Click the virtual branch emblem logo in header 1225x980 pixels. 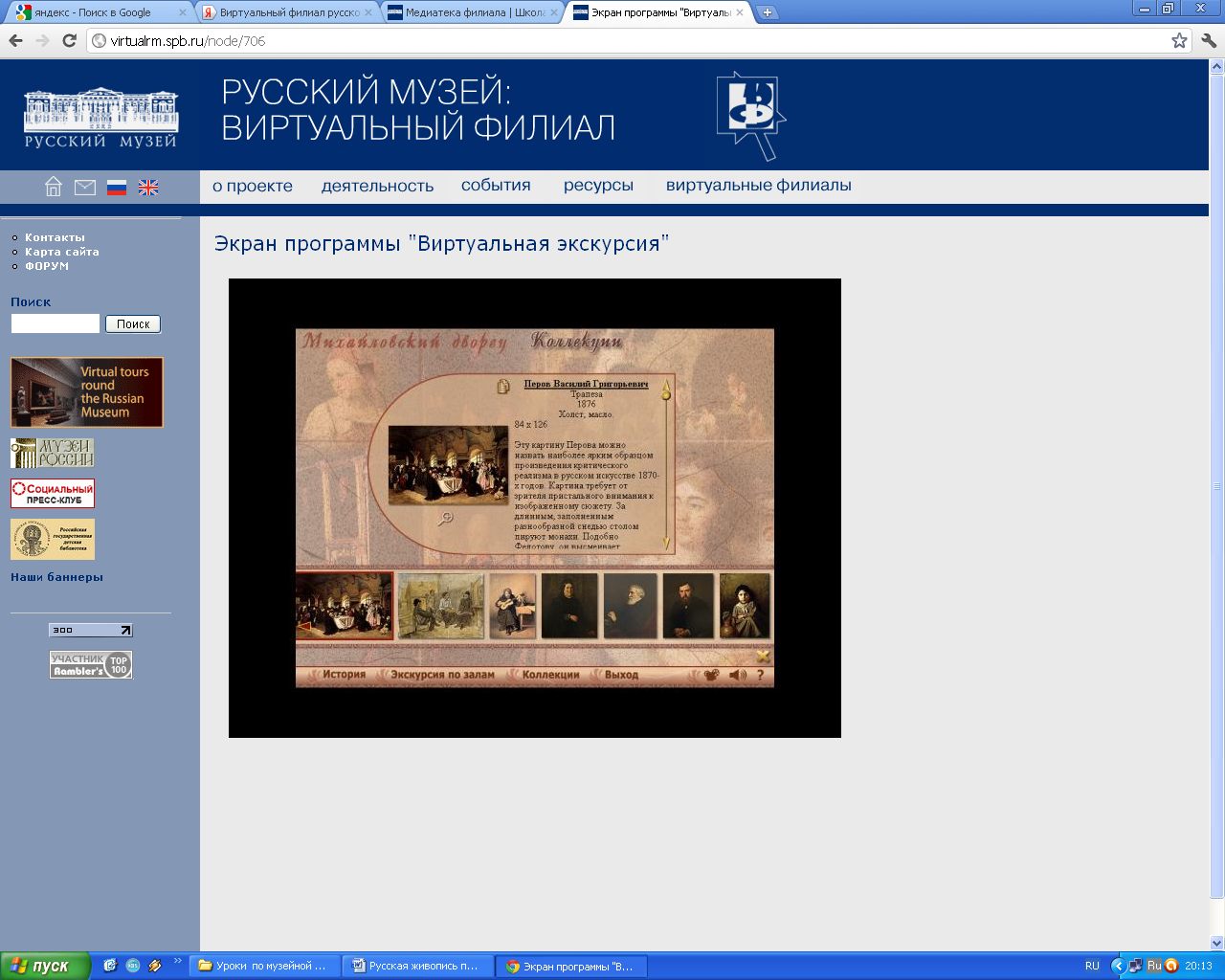pos(751,116)
